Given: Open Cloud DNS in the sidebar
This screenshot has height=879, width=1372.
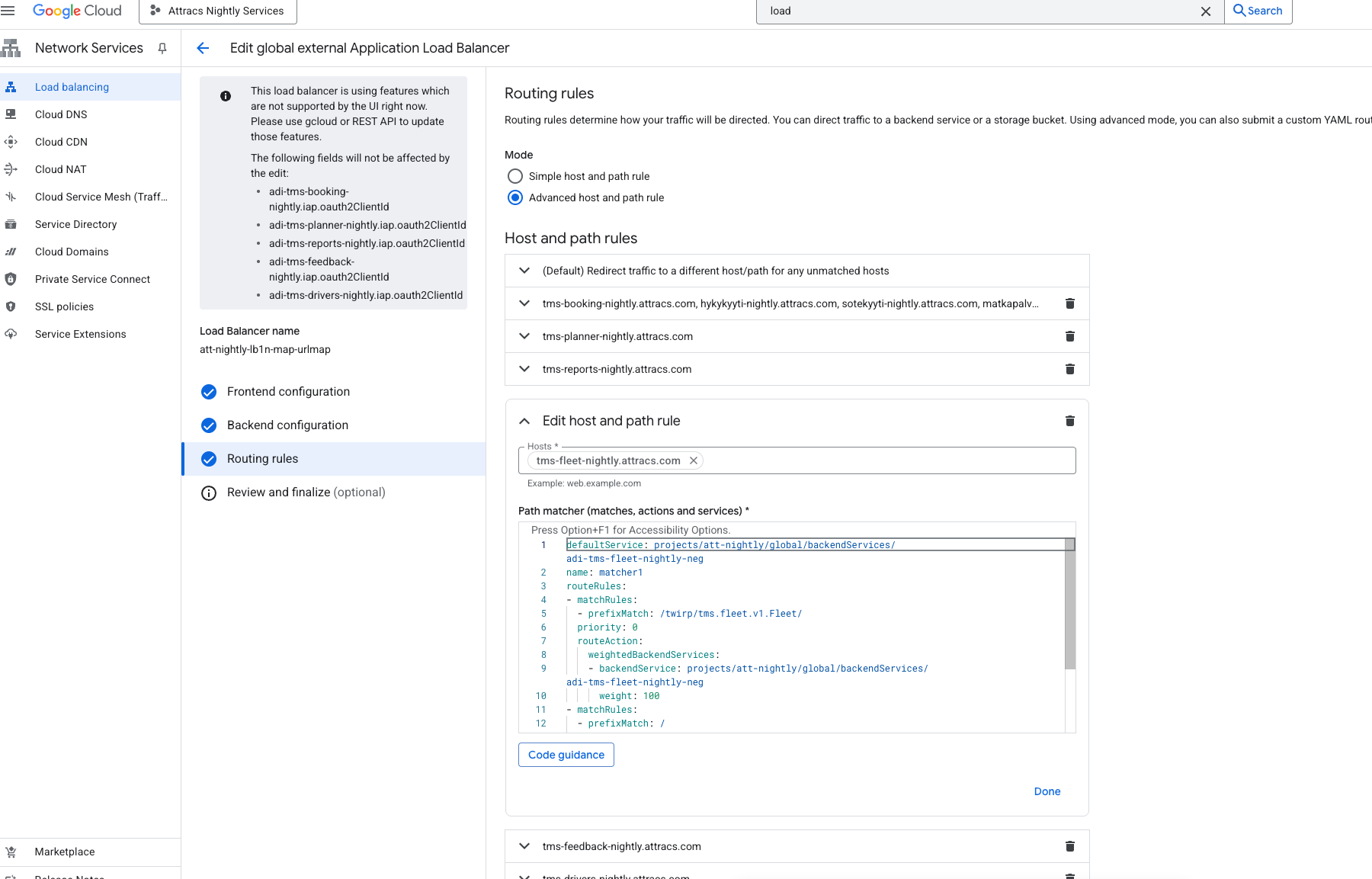Looking at the screenshot, I should (61, 114).
